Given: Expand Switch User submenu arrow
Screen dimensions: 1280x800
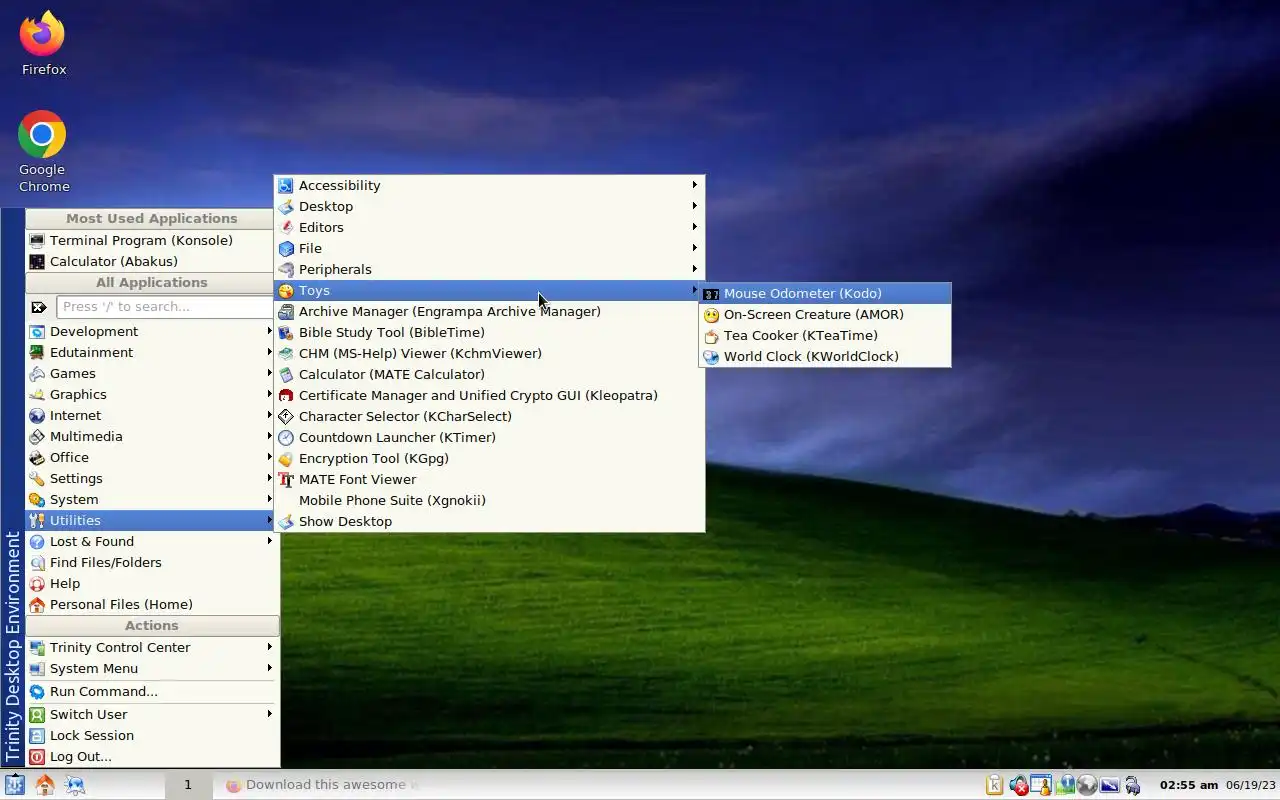Looking at the screenshot, I should coord(269,714).
